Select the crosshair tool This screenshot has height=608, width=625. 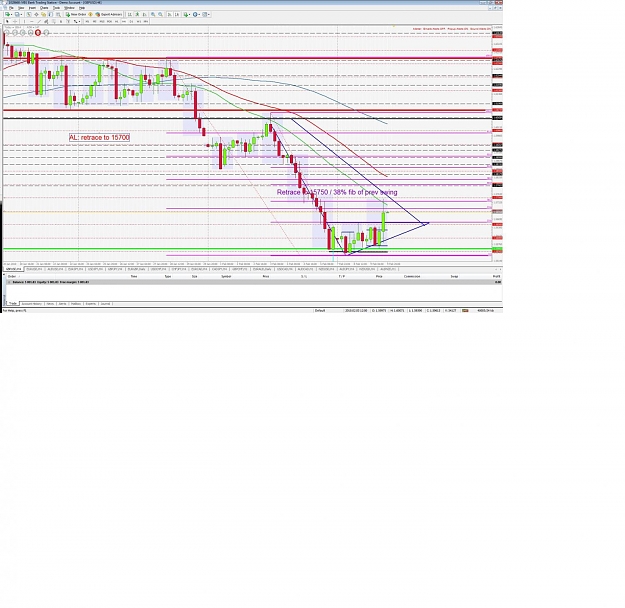[15, 21]
